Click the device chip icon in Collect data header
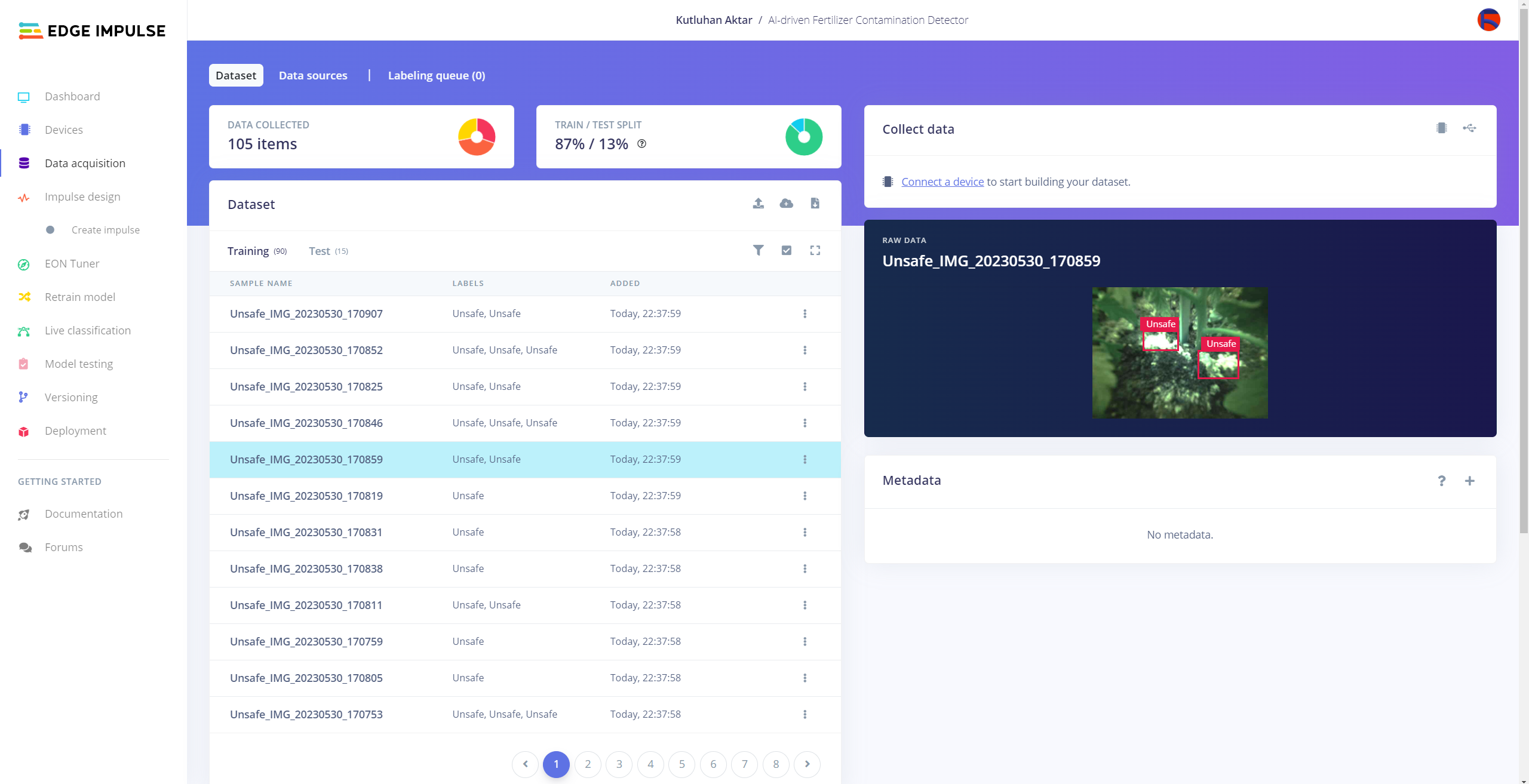The height and width of the screenshot is (784, 1529). [x=1441, y=128]
